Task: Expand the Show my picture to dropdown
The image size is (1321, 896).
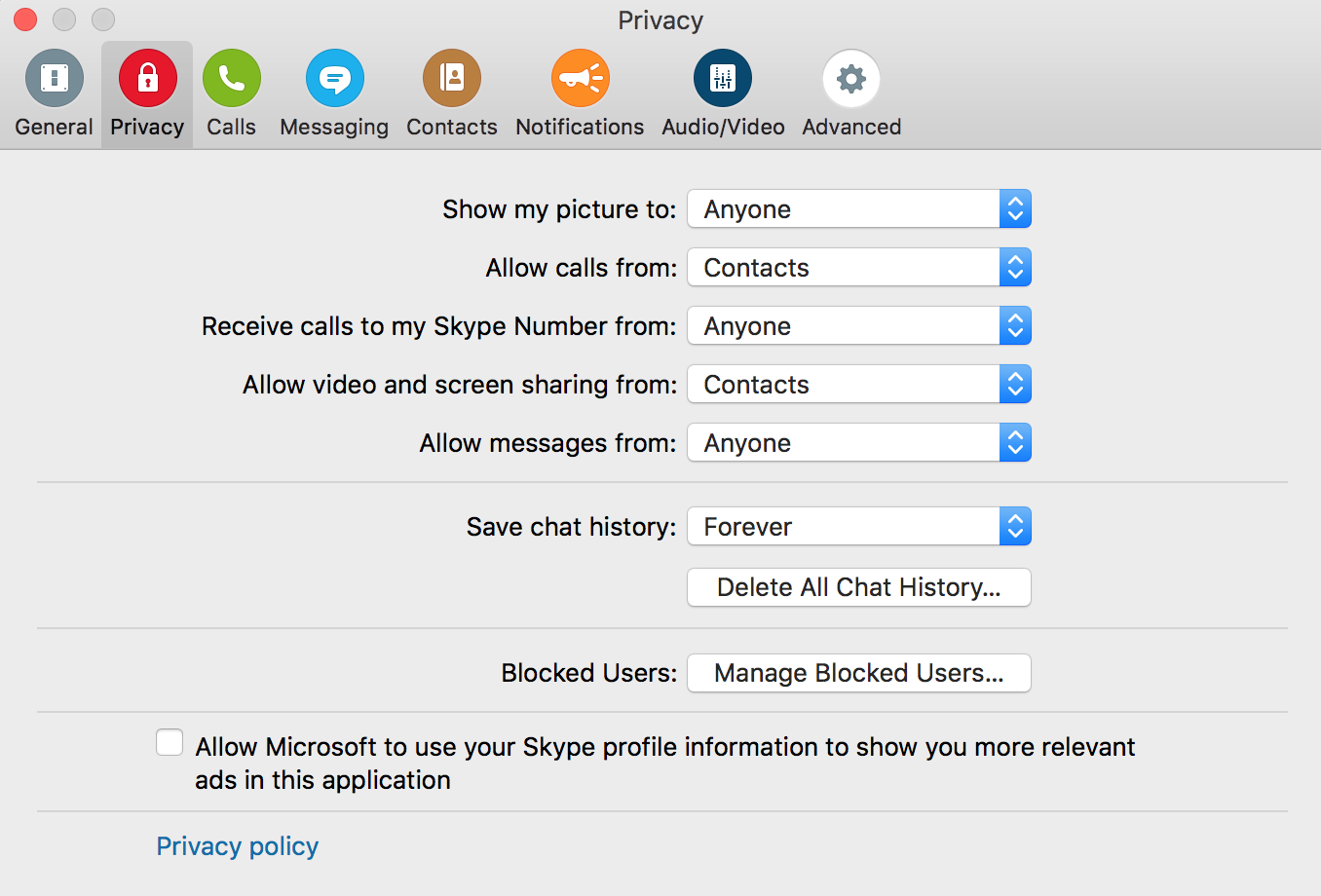Action: pos(858,209)
